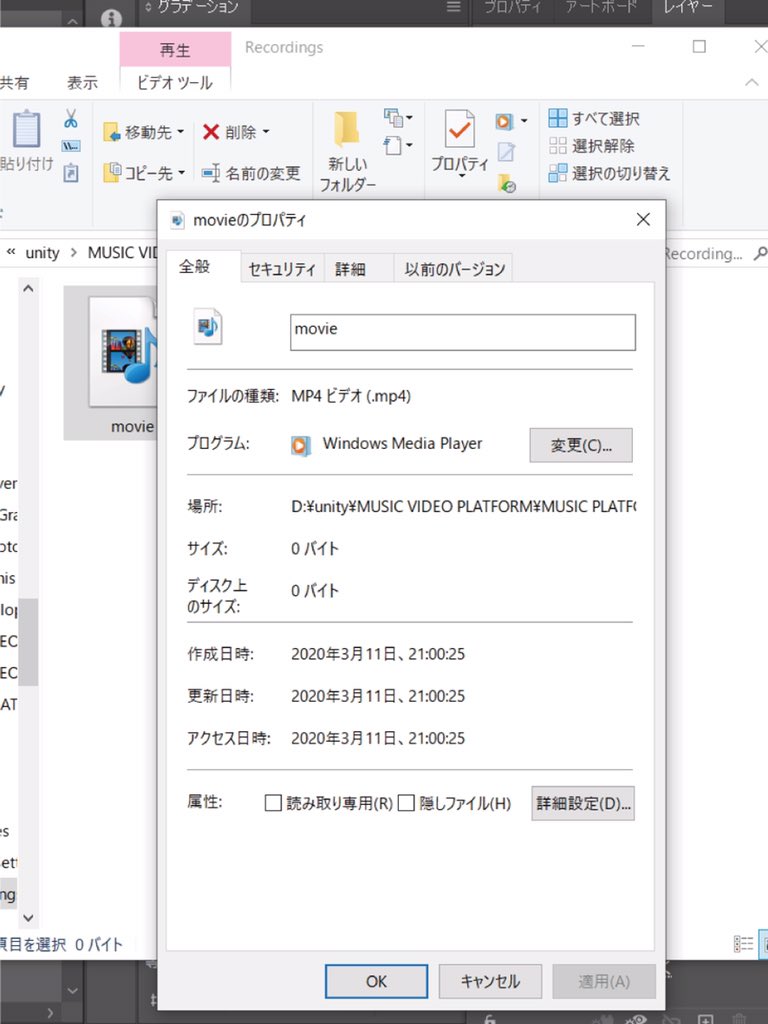Image resolution: width=768 pixels, height=1024 pixels.
Task: Open Advanced settings (詳細設定(D)...)
Action: pos(583,803)
